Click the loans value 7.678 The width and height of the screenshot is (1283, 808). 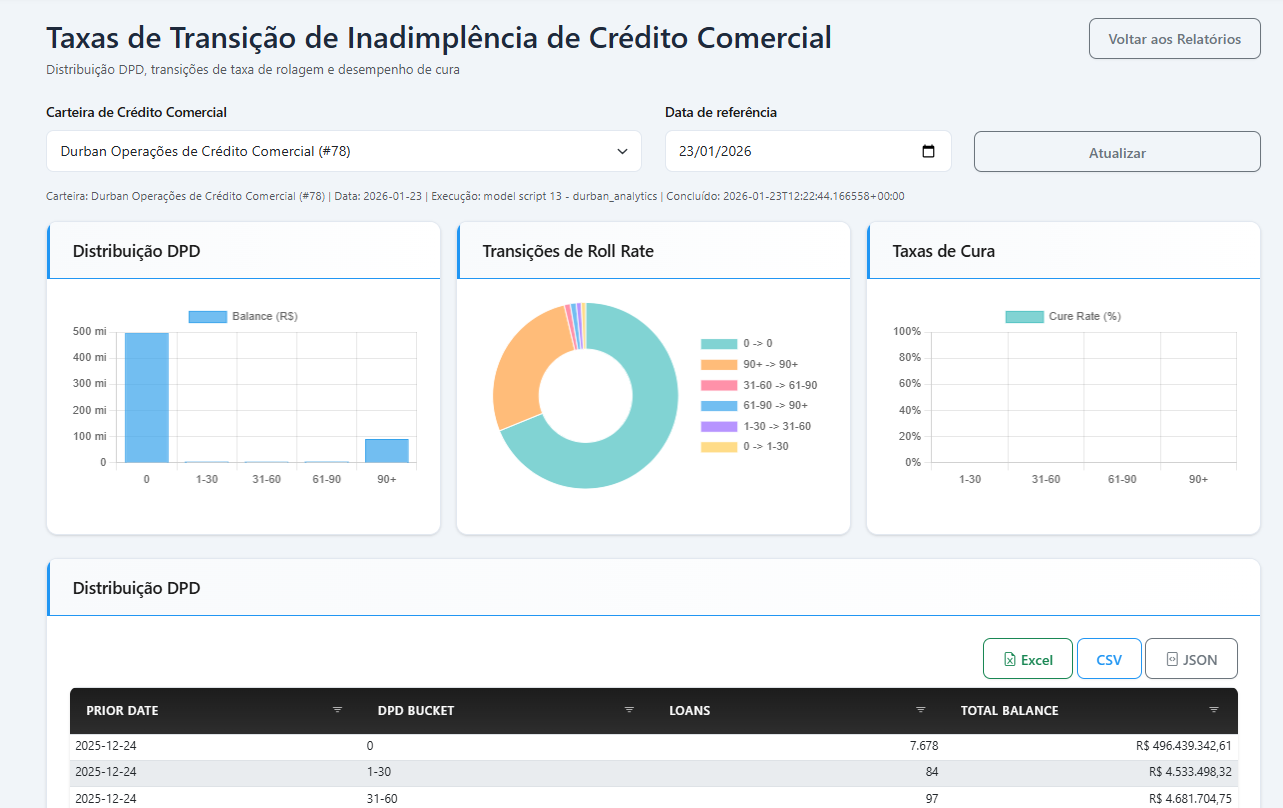pyautogui.click(x=924, y=746)
